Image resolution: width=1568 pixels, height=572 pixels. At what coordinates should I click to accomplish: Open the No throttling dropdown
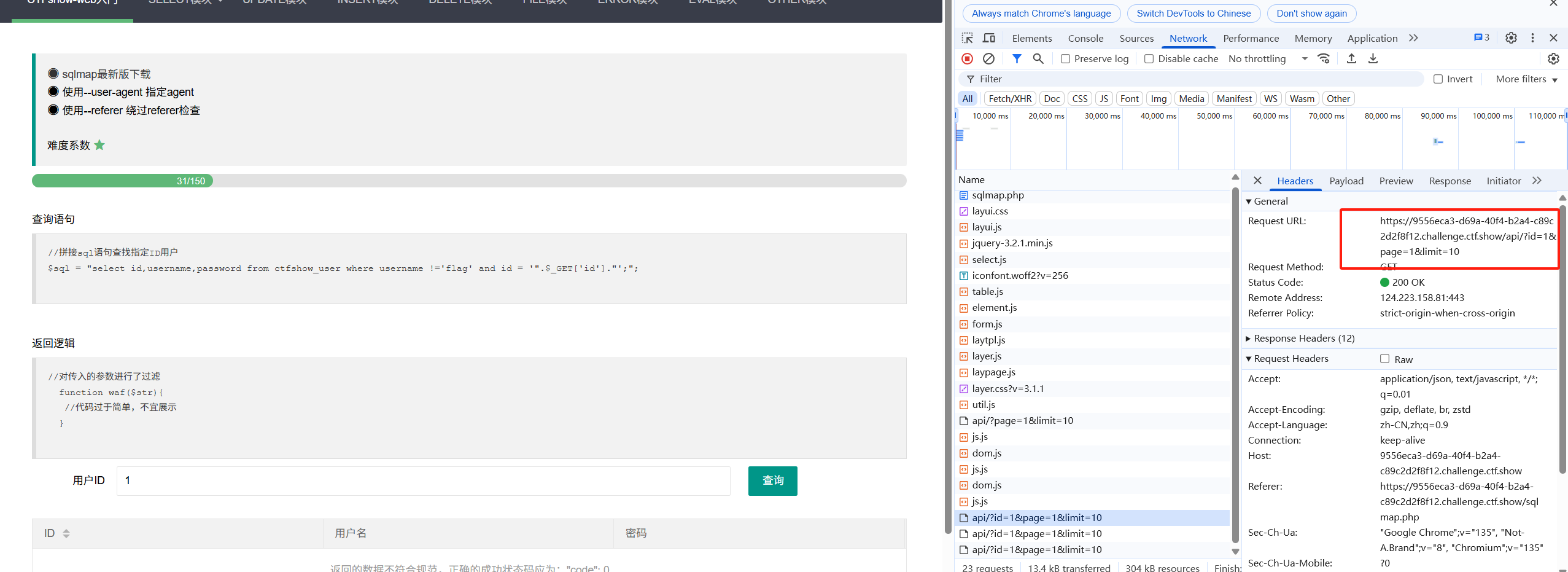coord(1268,58)
